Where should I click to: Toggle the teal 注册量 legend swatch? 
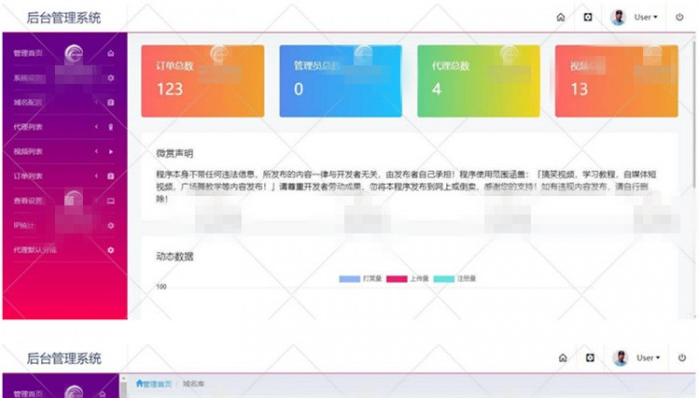pos(444,279)
